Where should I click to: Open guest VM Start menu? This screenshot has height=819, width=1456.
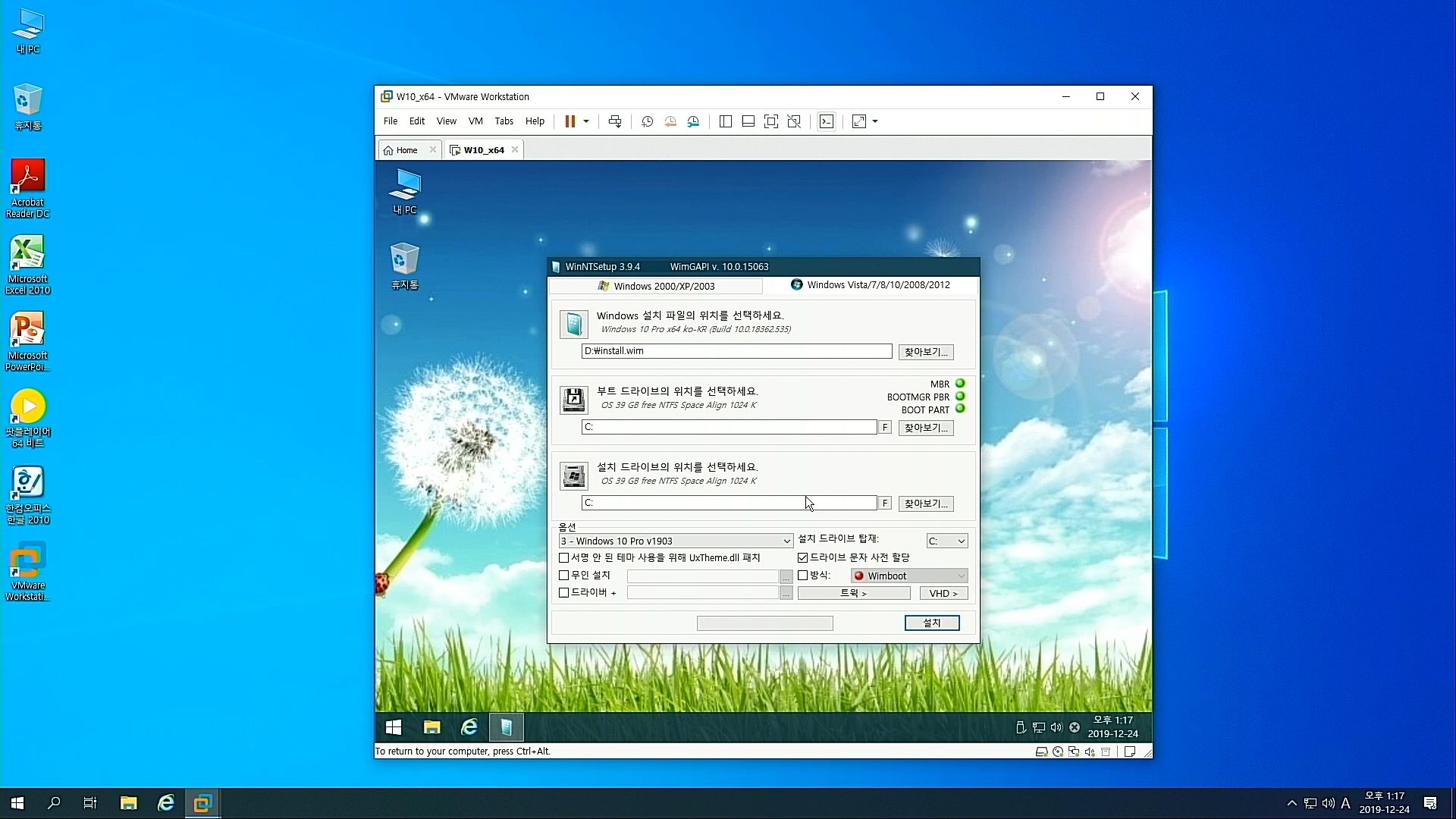(394, 728)
